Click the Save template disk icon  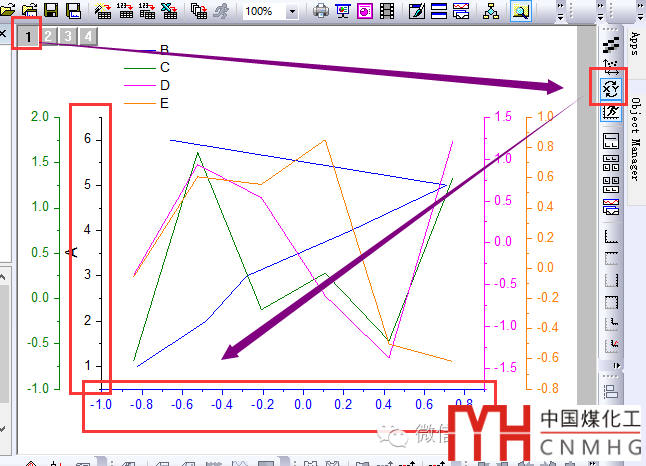click(74, 11)
